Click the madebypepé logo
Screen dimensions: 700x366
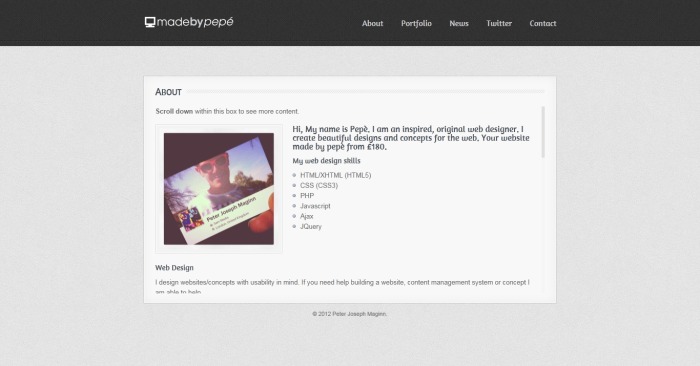point(189,22)
